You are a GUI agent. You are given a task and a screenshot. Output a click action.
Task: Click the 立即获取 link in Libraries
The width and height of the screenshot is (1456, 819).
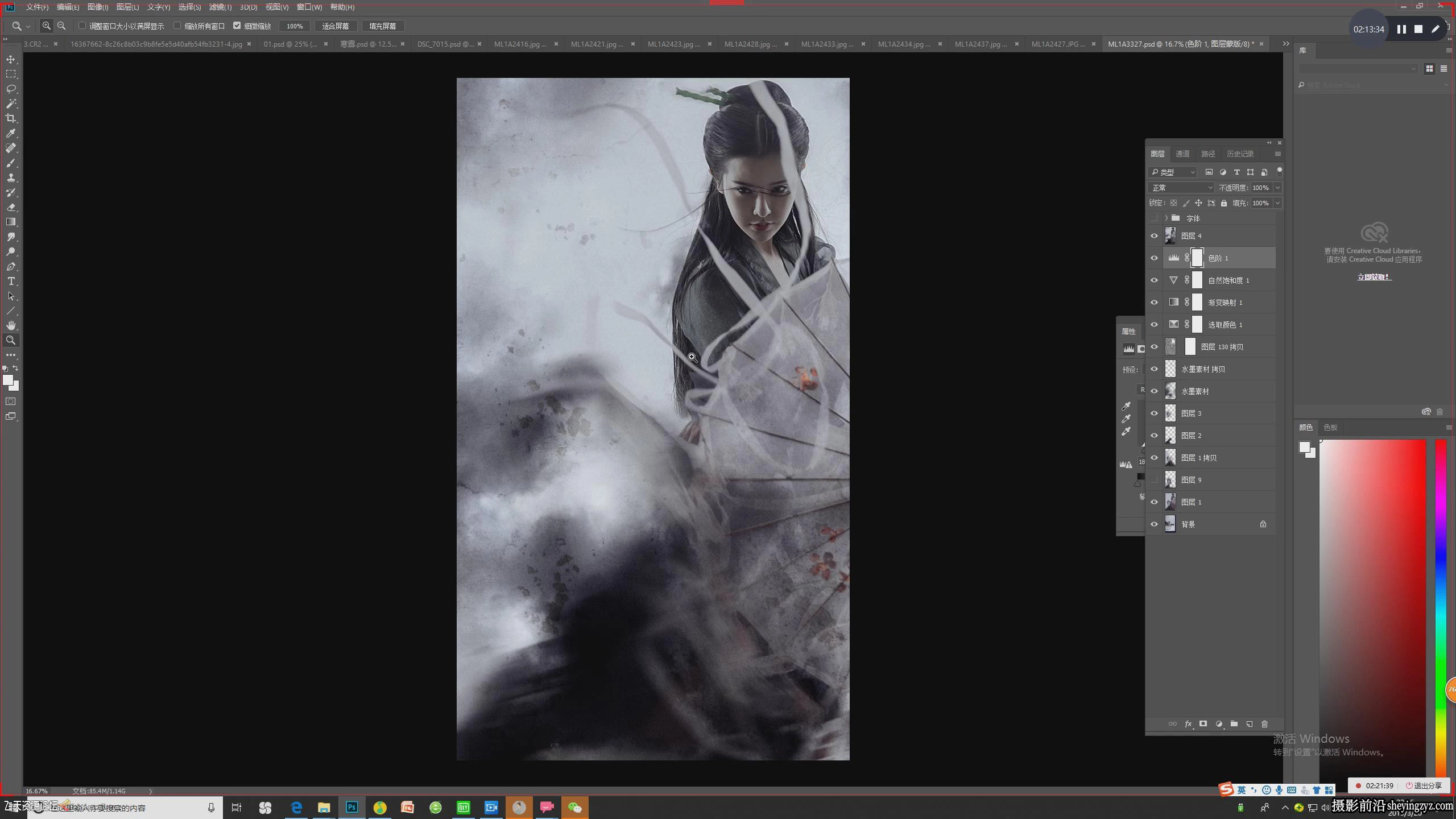coord(1374,277)
